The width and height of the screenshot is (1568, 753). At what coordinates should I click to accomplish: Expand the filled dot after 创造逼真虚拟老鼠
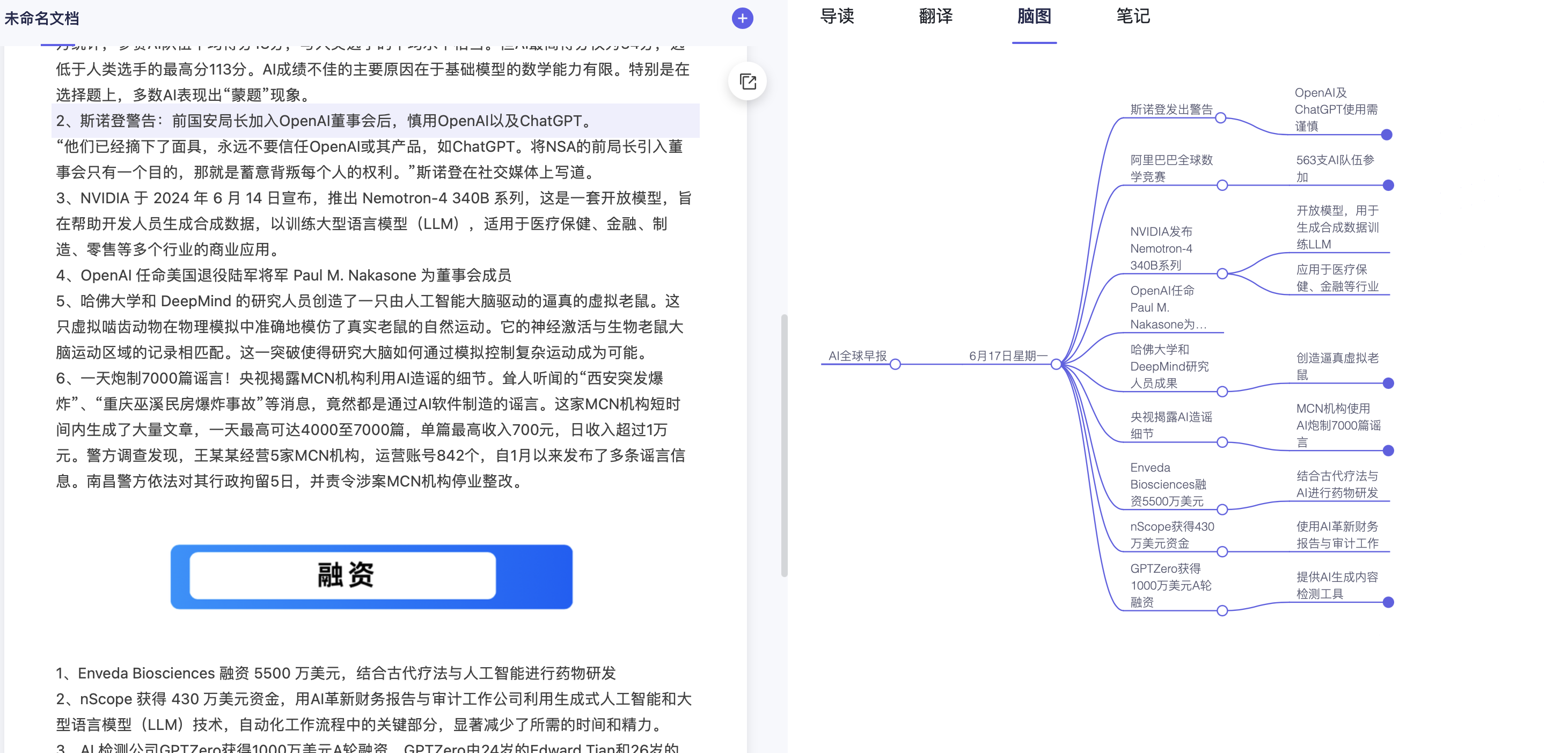pyautogui.click(x=1388, y=383)
